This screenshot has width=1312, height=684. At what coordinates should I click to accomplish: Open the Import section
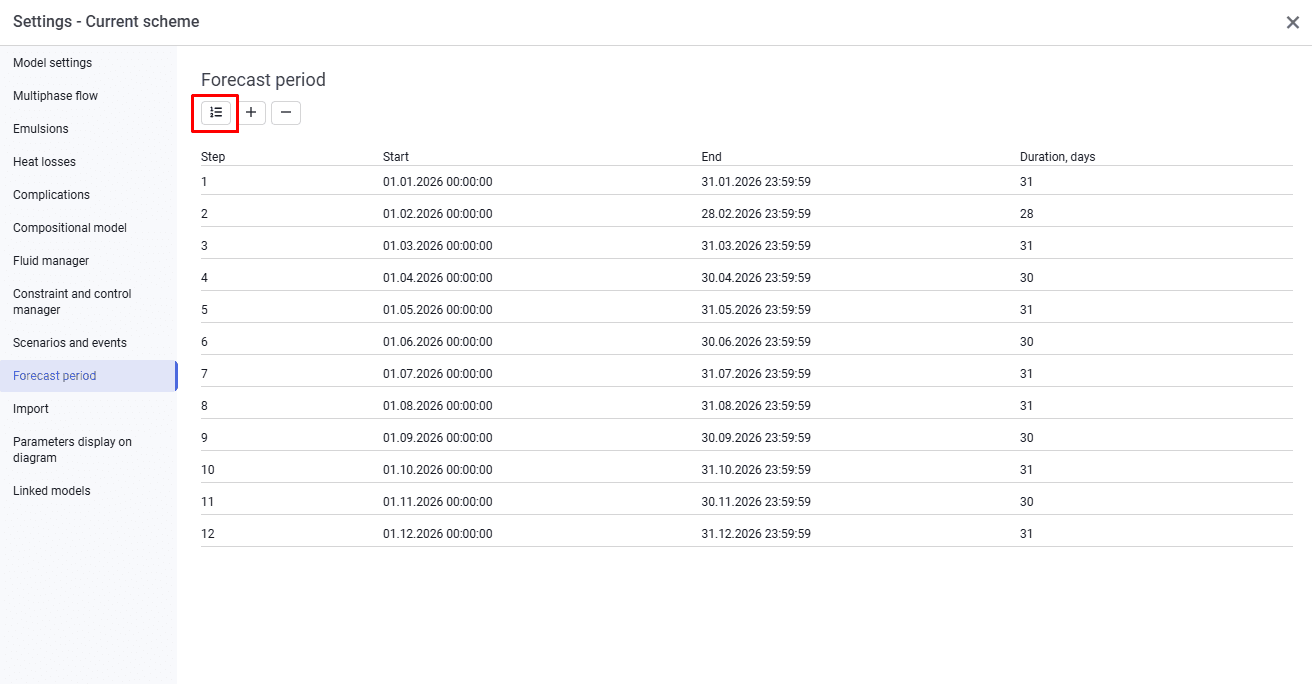[31, 409]
